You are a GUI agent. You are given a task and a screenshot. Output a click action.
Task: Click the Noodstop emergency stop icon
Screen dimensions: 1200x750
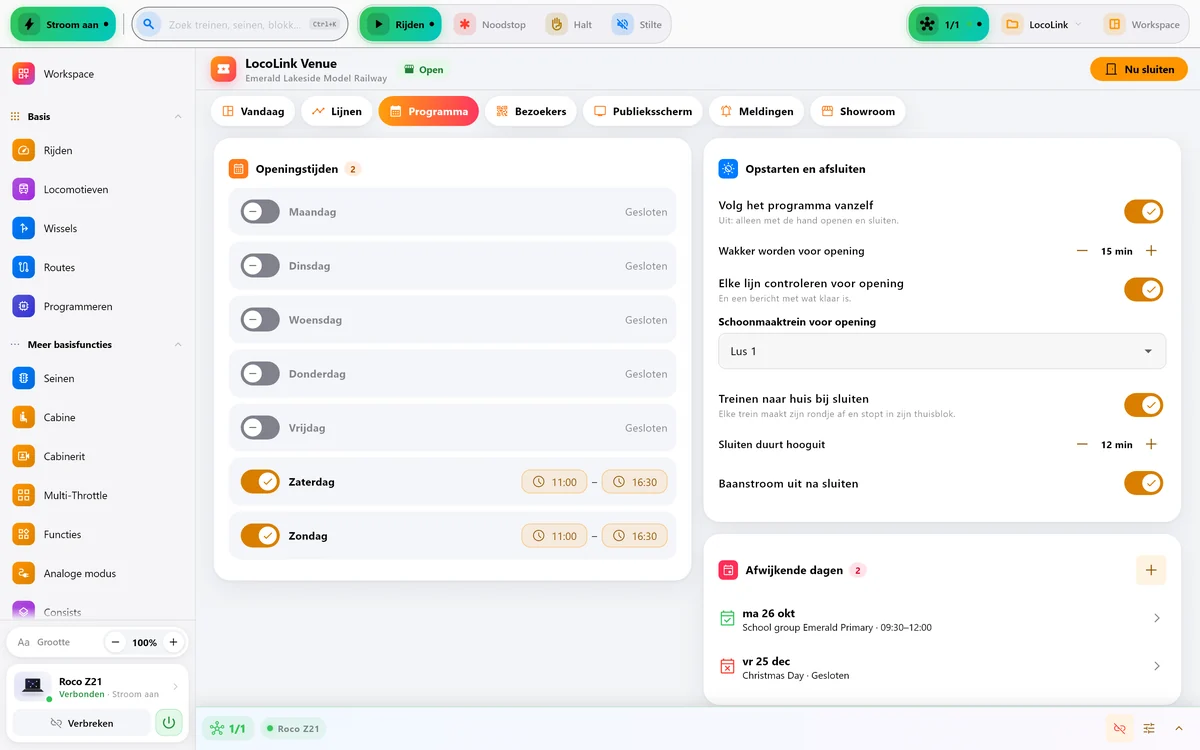[x=464, y=24]
